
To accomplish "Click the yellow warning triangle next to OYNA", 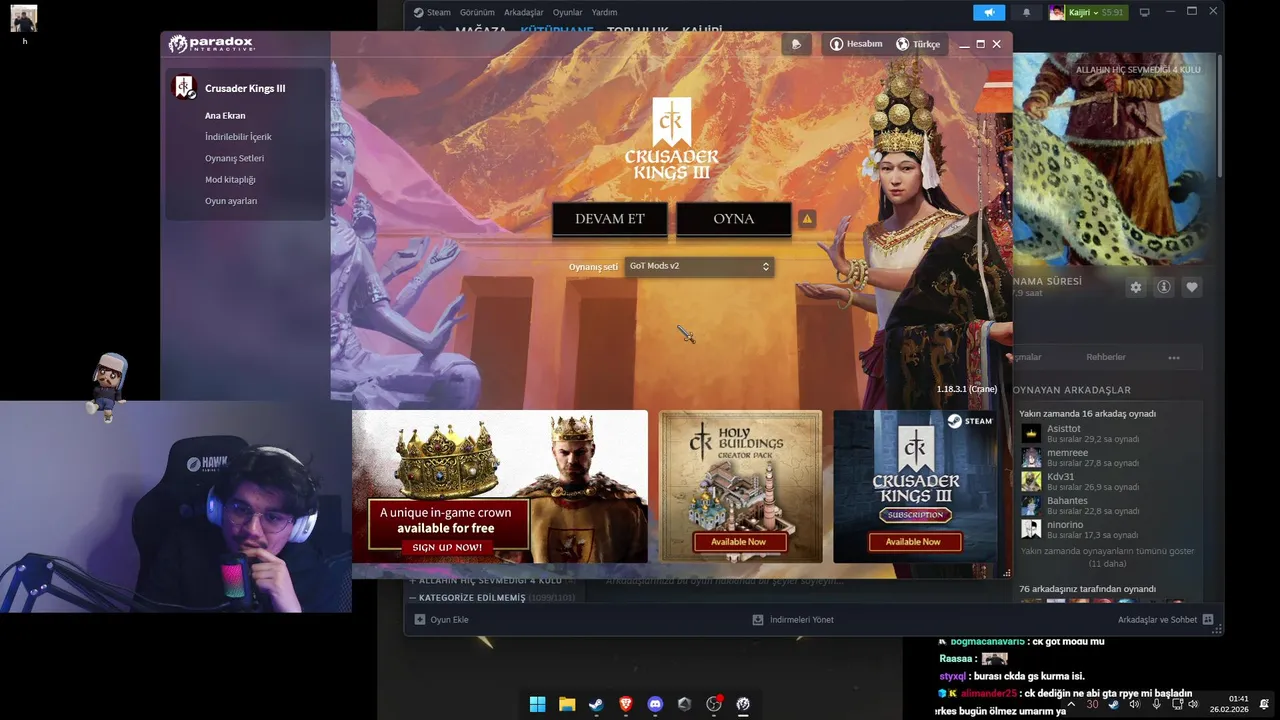I will (807, 219).
